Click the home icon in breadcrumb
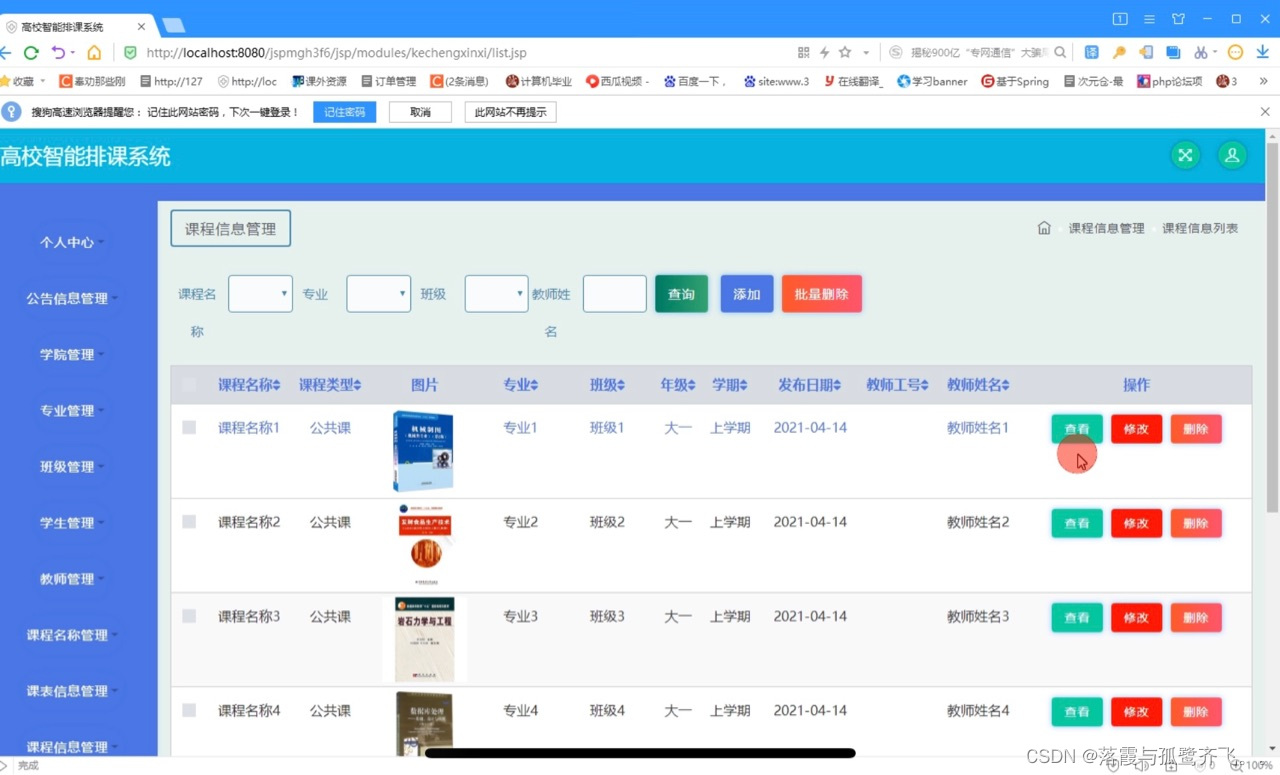The height and width of the screenshot is (775, 1280). coord(1044,228)
